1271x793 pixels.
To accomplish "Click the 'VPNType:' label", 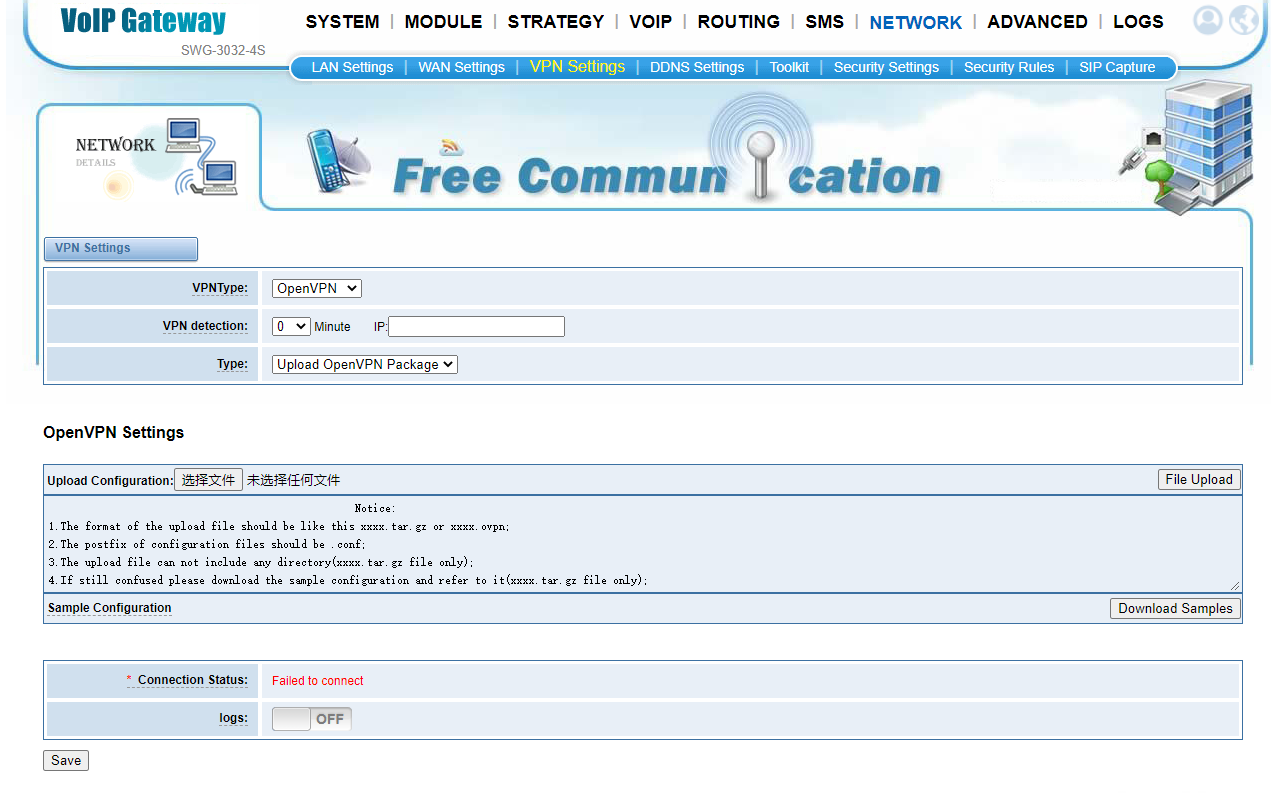I will (220, 288).
